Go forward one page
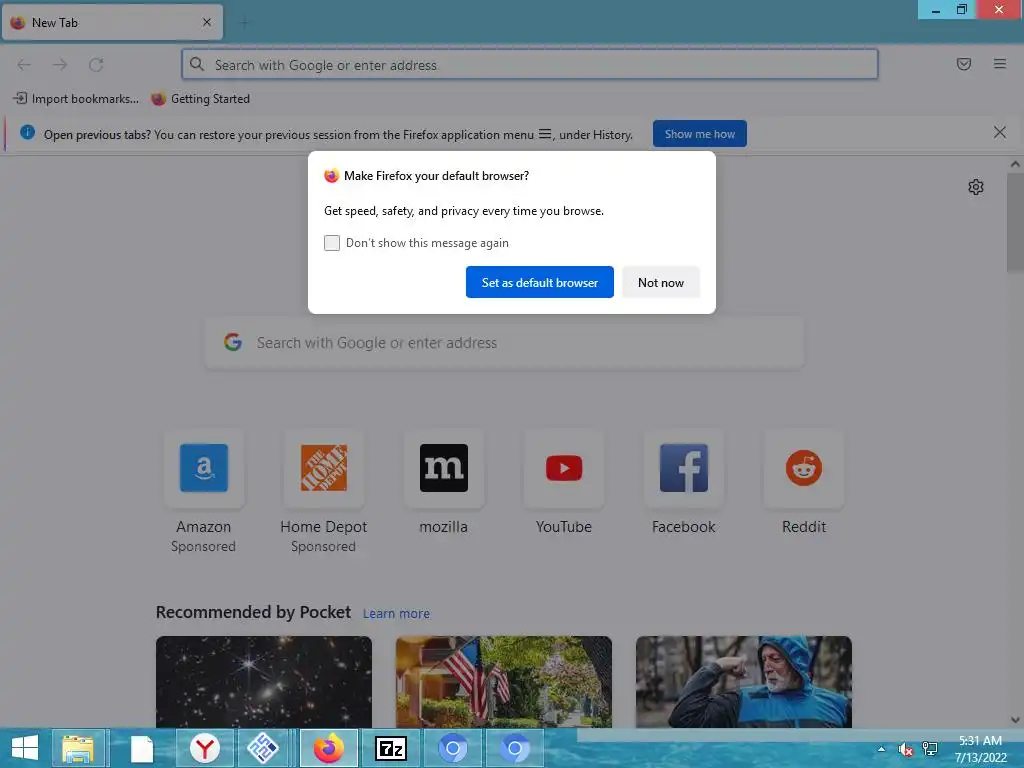This screenshot has height=768, width=1024. [x=60, y=65]
